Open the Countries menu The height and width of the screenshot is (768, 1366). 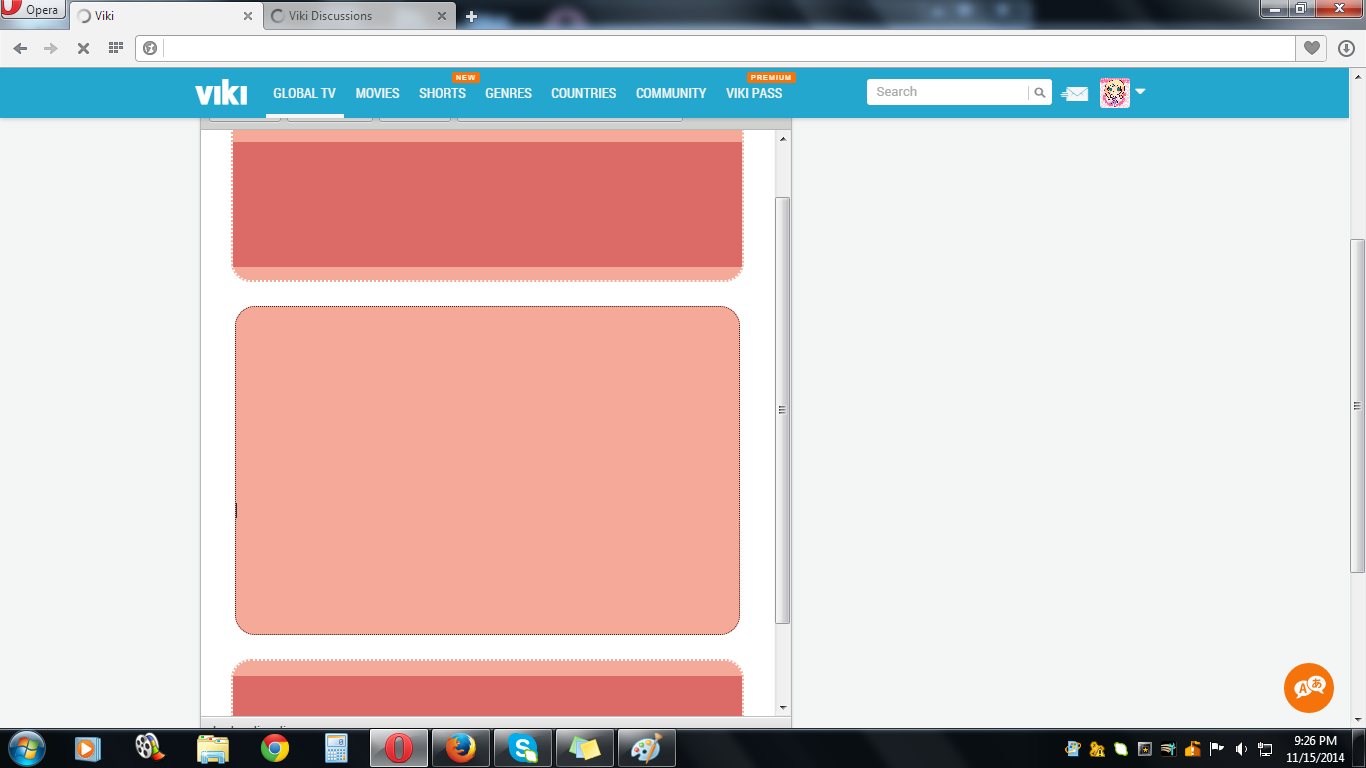tap(583, 93)
